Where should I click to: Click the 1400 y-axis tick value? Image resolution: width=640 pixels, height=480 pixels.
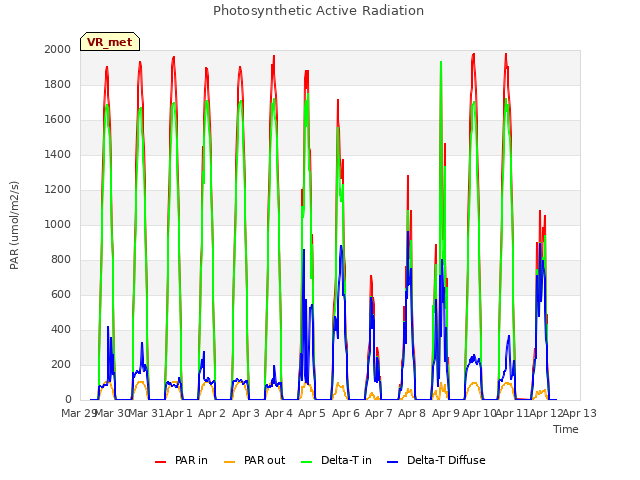58,155
